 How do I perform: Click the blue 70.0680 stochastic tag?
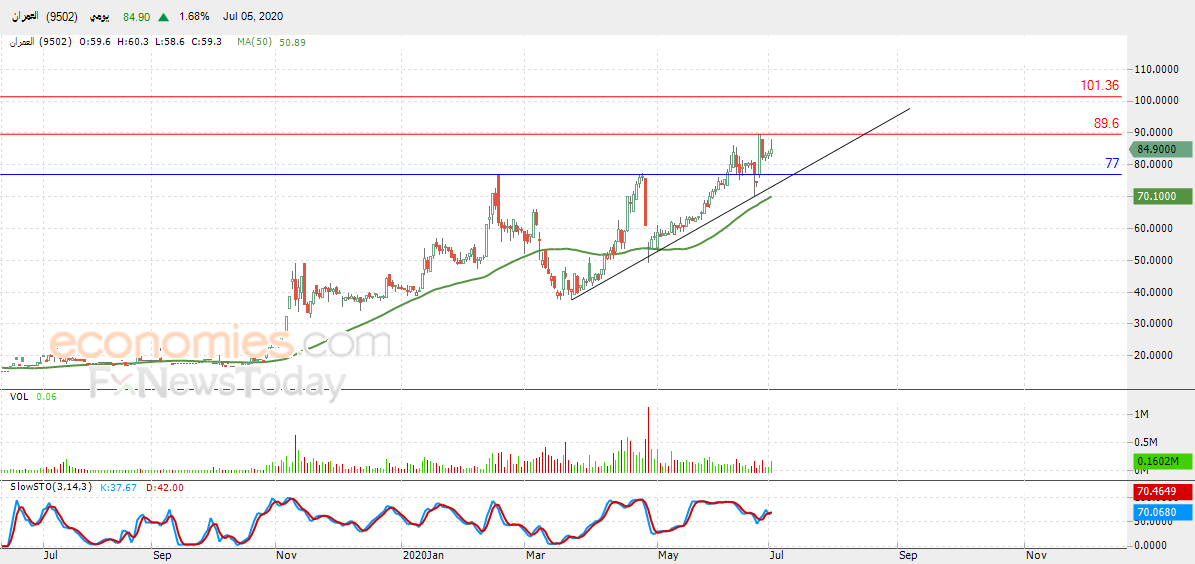click(x=1161, y=513)
